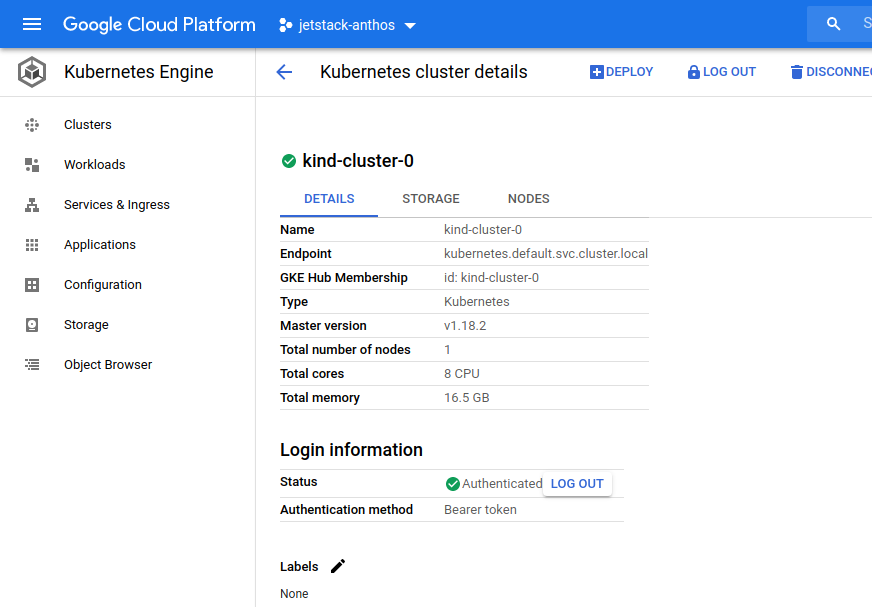Open the hamburger navigation menu
872x607 pixels.
tap(32, 24)
